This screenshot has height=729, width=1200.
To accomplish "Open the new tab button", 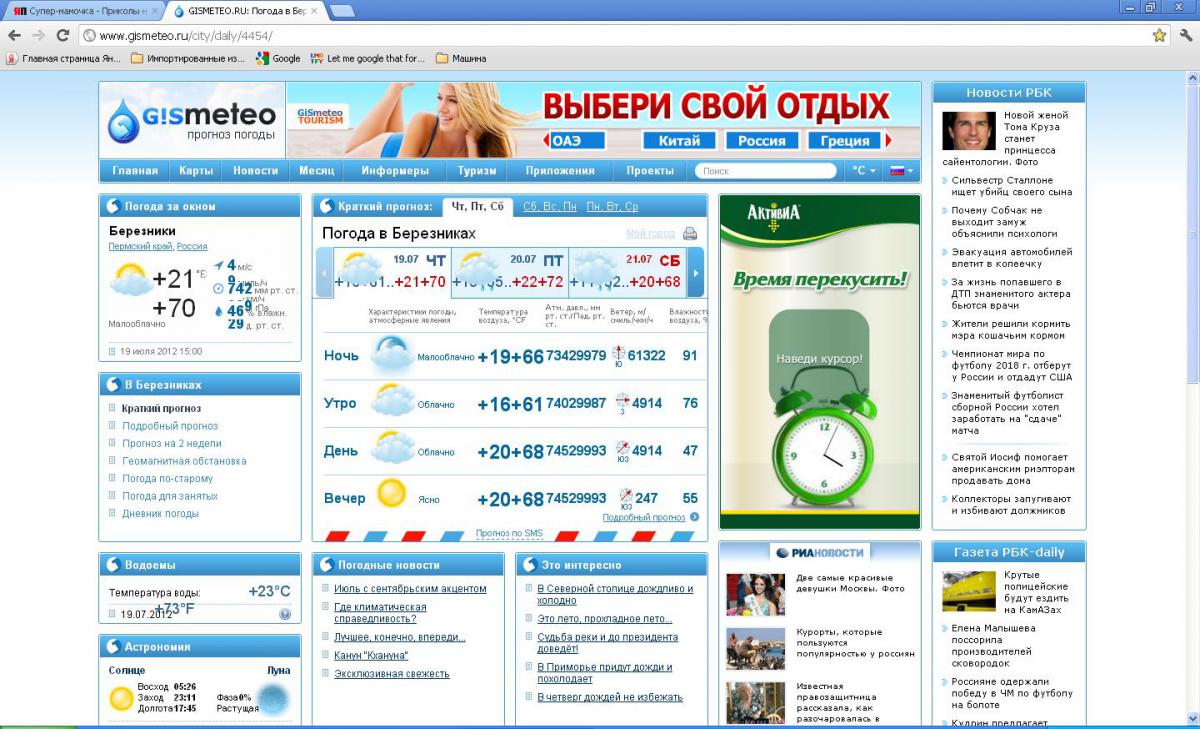I will coord(342,11).
